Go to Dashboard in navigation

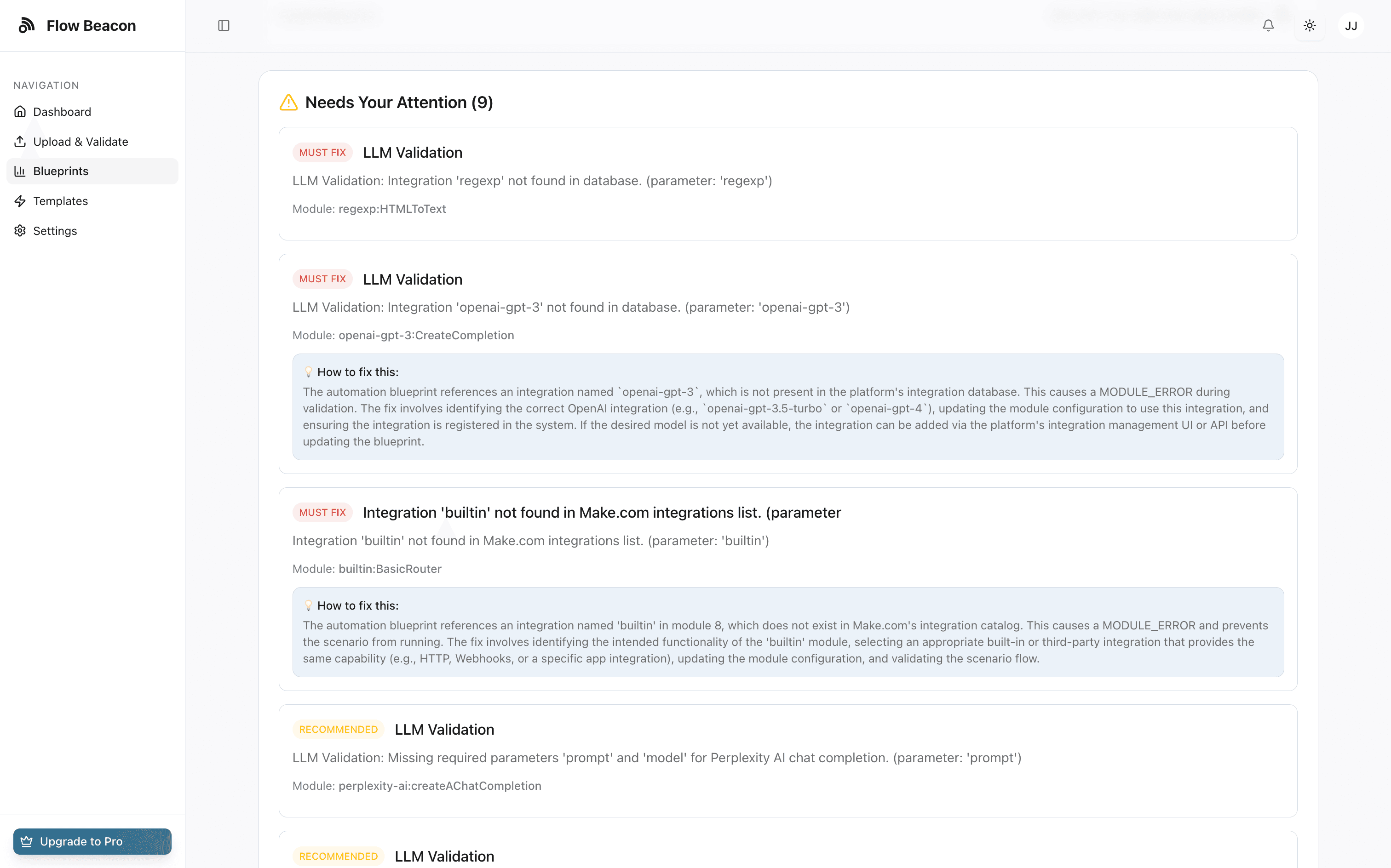62,111
